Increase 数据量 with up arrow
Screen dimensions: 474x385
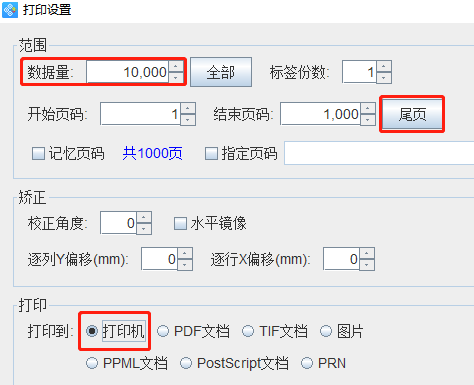(x=176, y=66)
